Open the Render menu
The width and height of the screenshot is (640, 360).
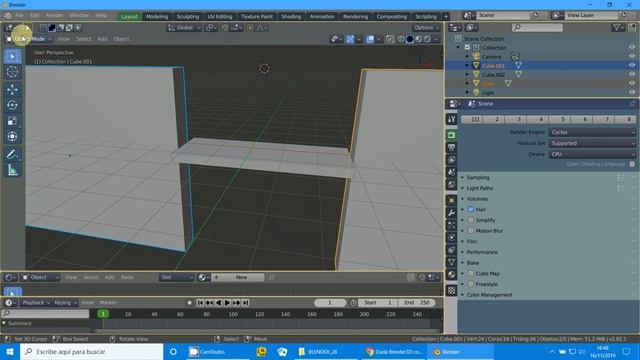click(54, 16)
